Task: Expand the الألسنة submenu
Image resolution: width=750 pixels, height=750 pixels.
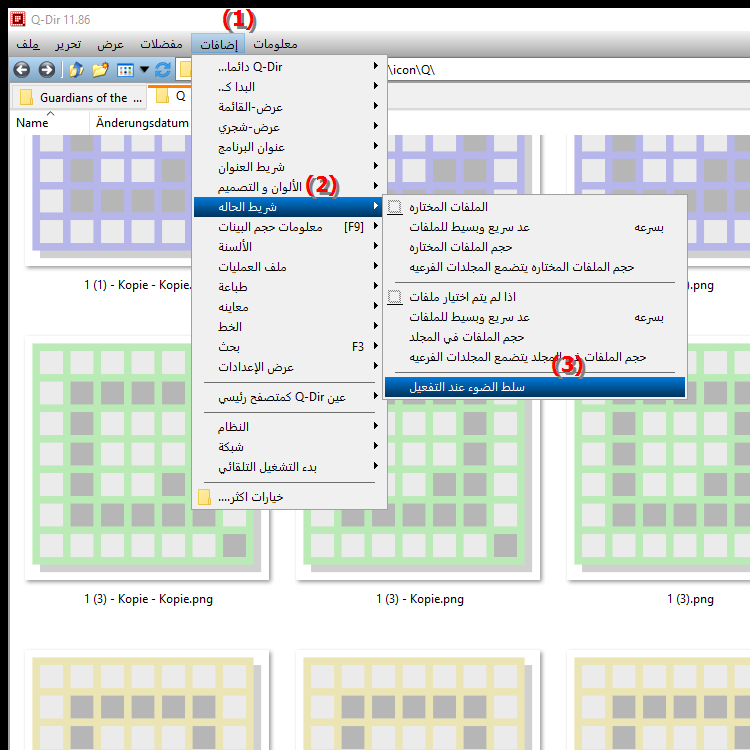Action: (289, 247)
